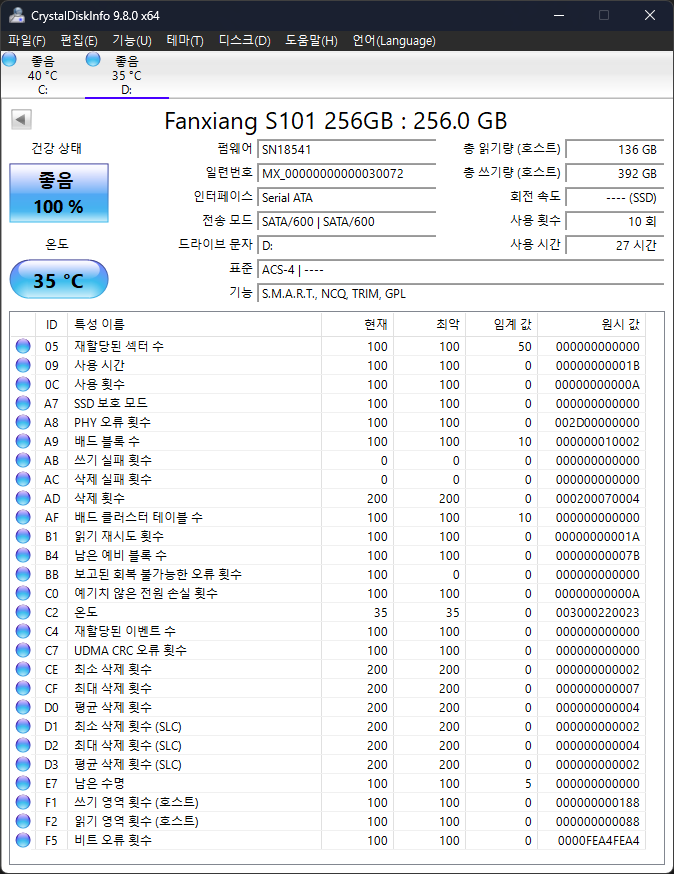This screenshot has height=874, width=674.
Task: Click the 특성 이름 column header
Action: [x=194, y=324]
